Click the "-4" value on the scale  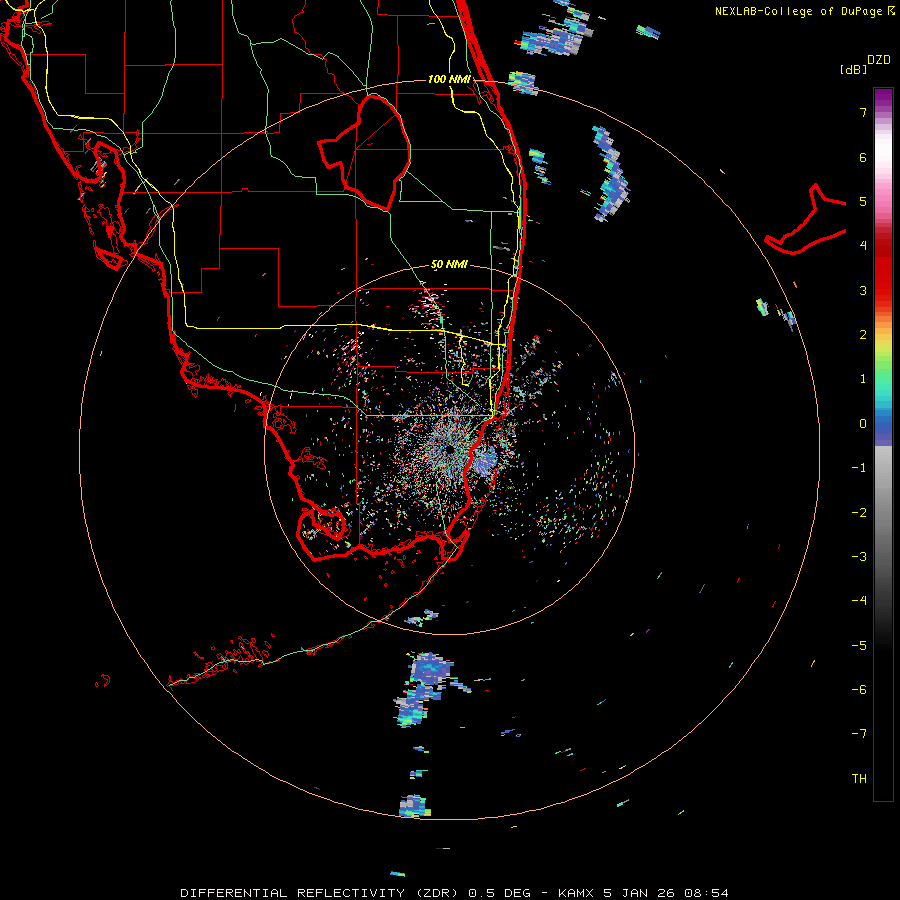(x=859, y=601)
